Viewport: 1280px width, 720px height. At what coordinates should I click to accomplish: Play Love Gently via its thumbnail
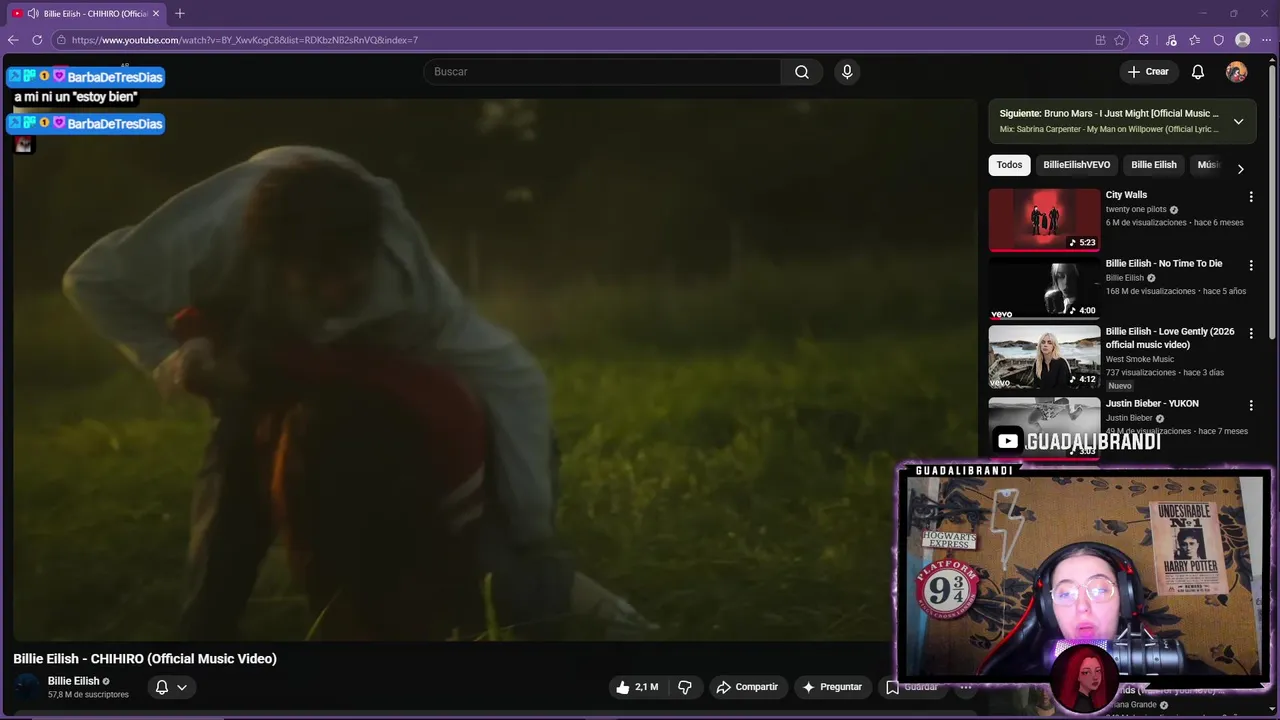(1044, 357)
